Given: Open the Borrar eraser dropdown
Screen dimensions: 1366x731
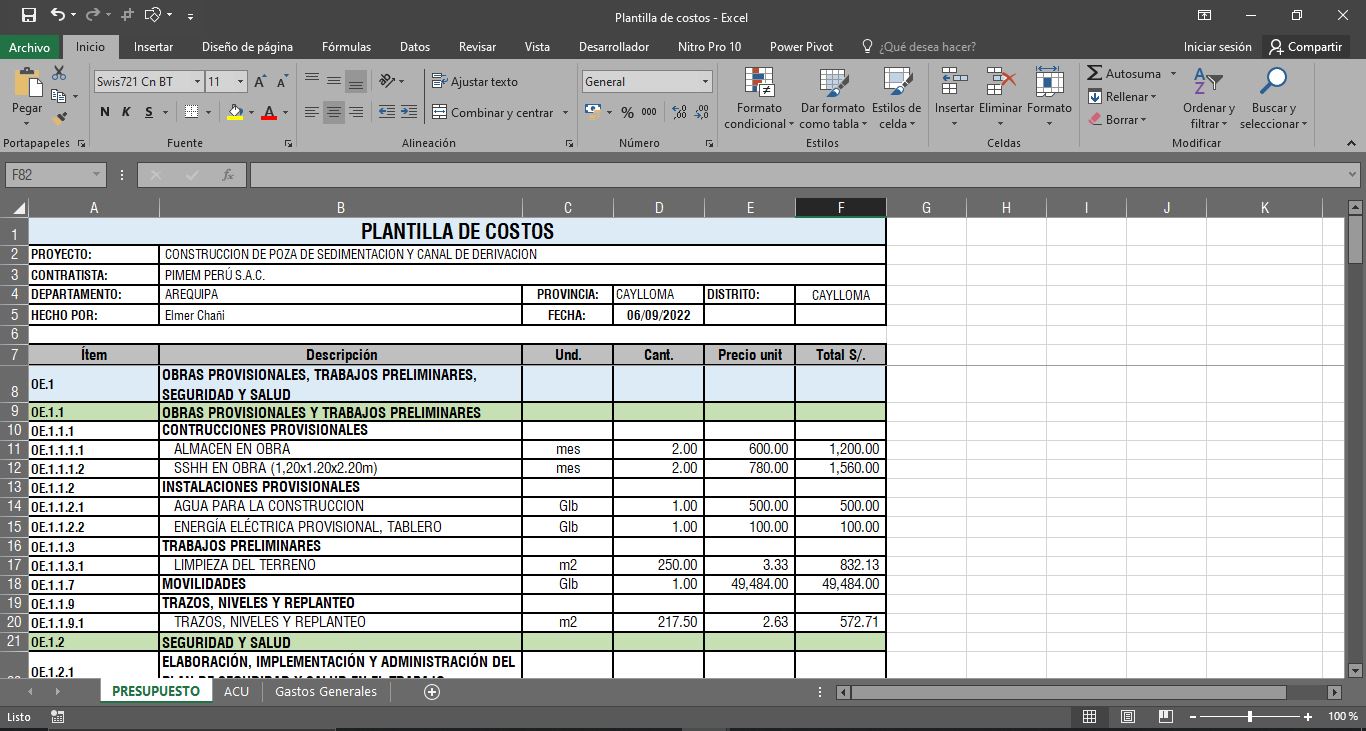Looking at the screenshot, I should pyautogui.click(x=1118, y=119).
